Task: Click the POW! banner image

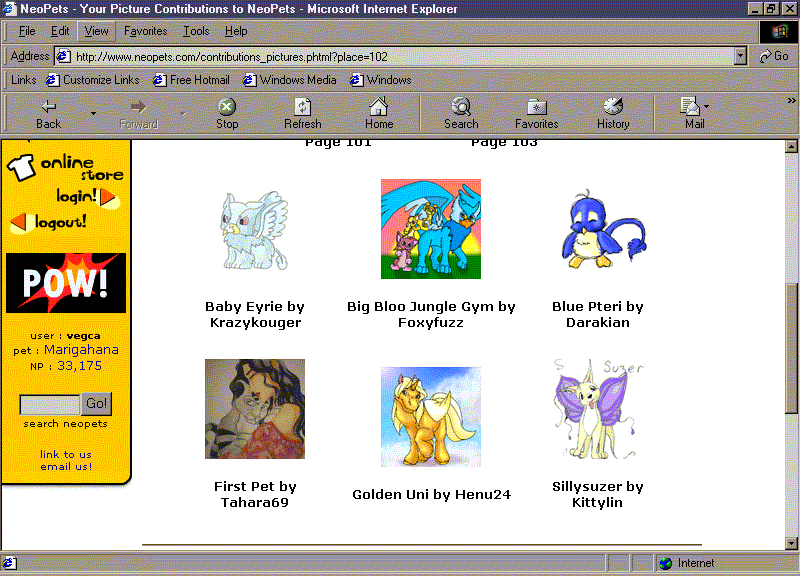Action: (66, 283)
